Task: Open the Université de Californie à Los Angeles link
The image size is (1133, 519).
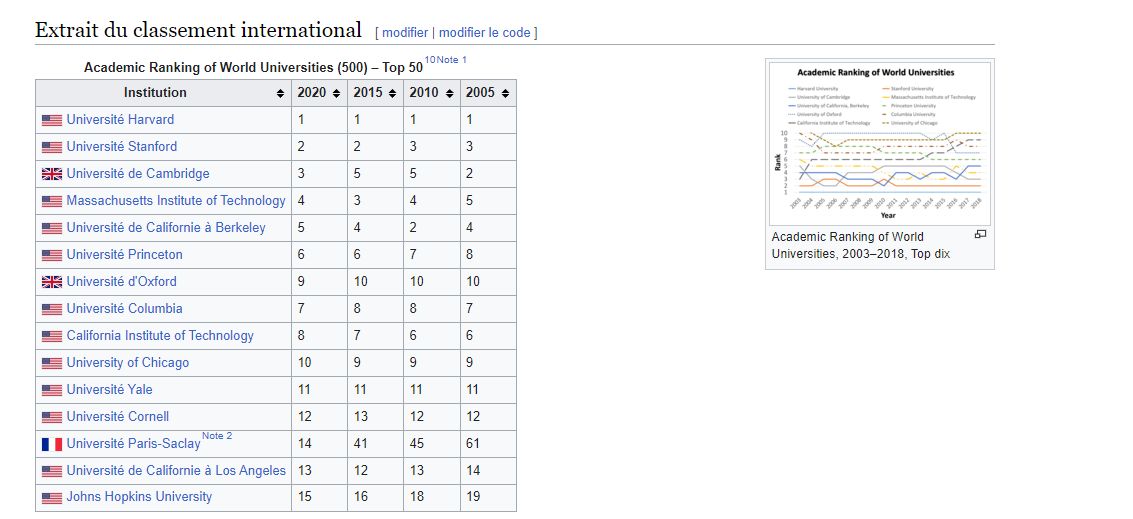Action: (x=176, y=471)
